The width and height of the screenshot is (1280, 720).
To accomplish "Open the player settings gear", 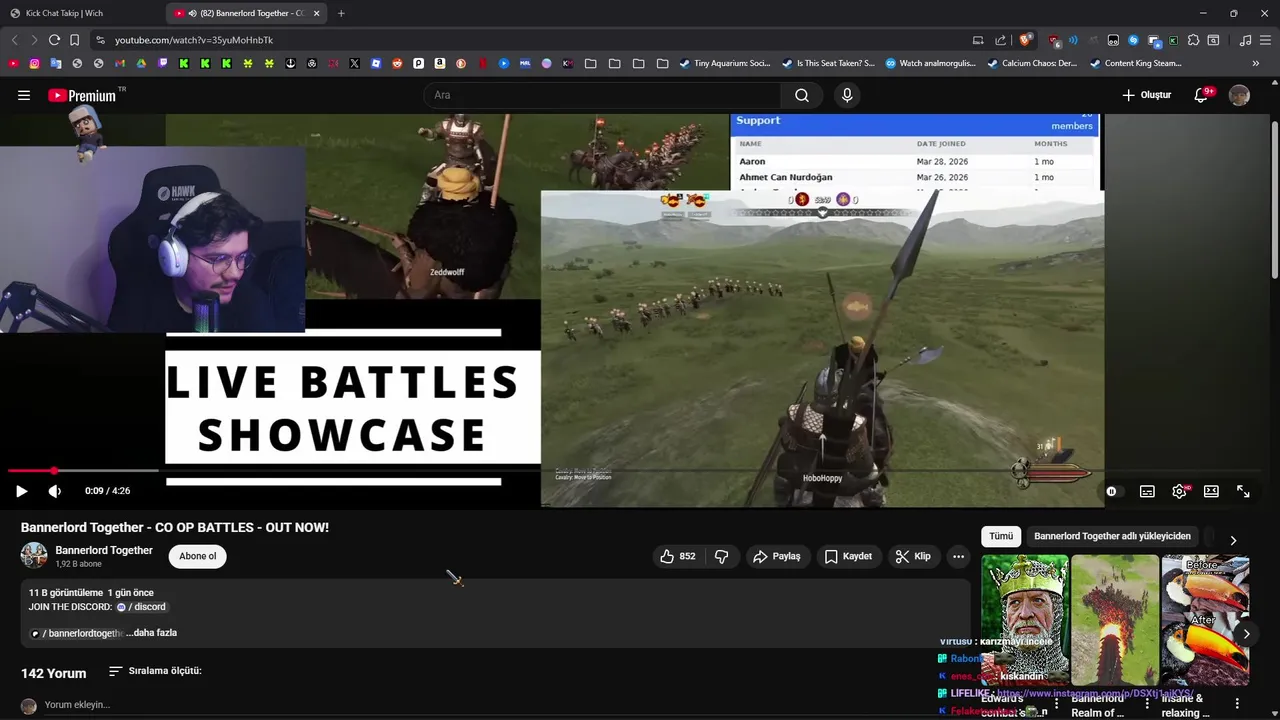I will pyautogui.click(x=1179, y=491).
